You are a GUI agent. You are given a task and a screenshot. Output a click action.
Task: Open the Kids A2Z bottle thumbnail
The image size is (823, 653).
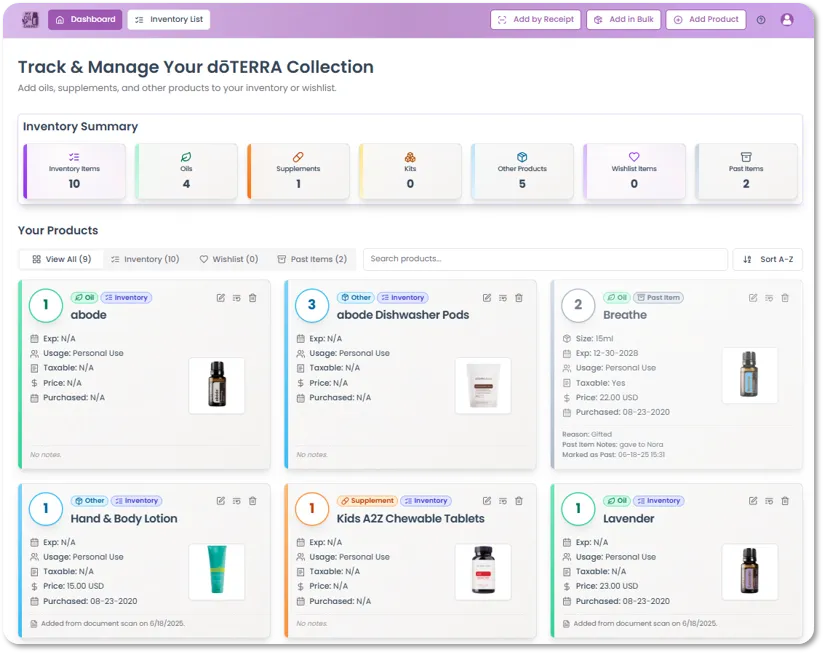click(x=483, y=572)
